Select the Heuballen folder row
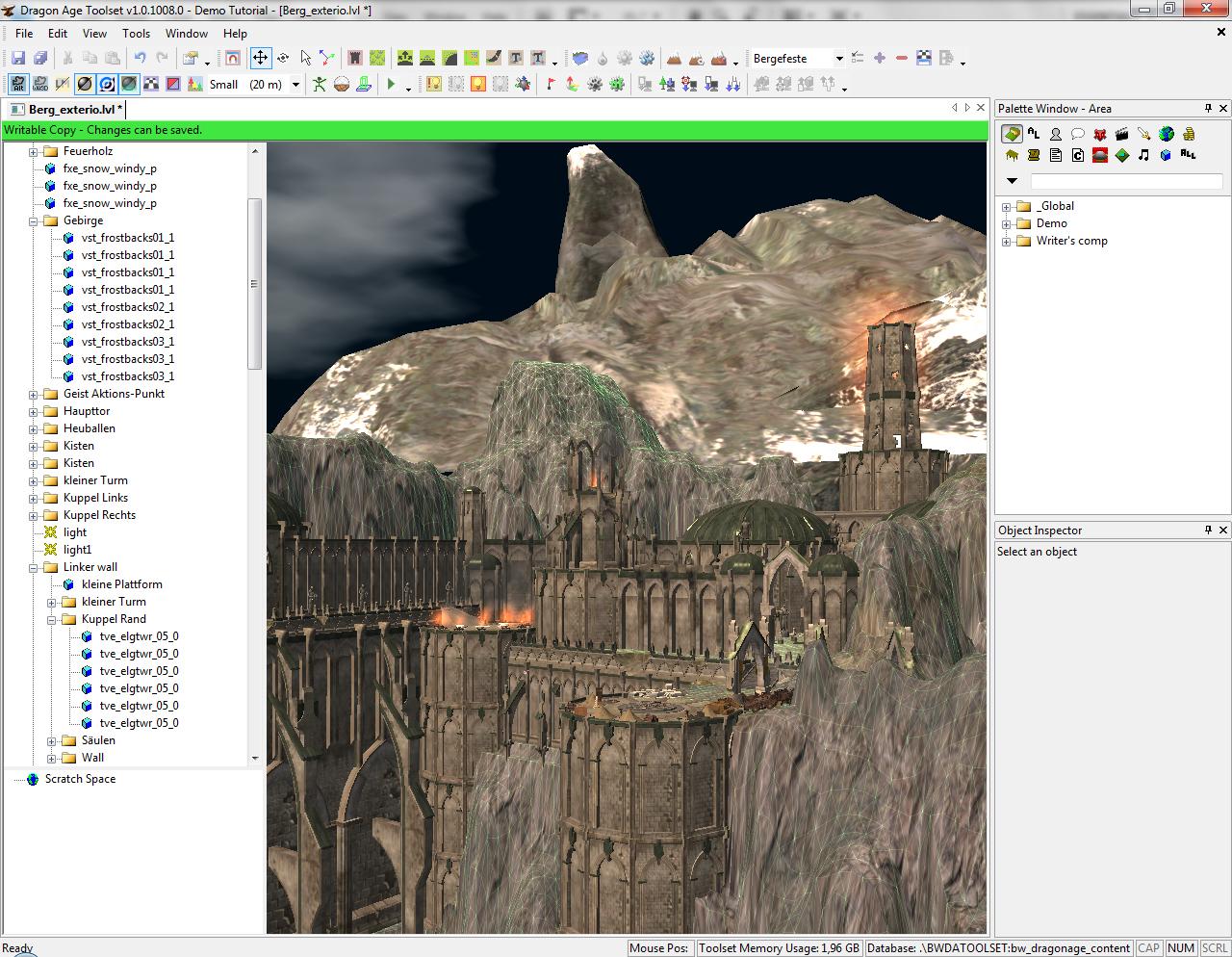Viewport: 1232px width, 957px height. tap(89, 428)
